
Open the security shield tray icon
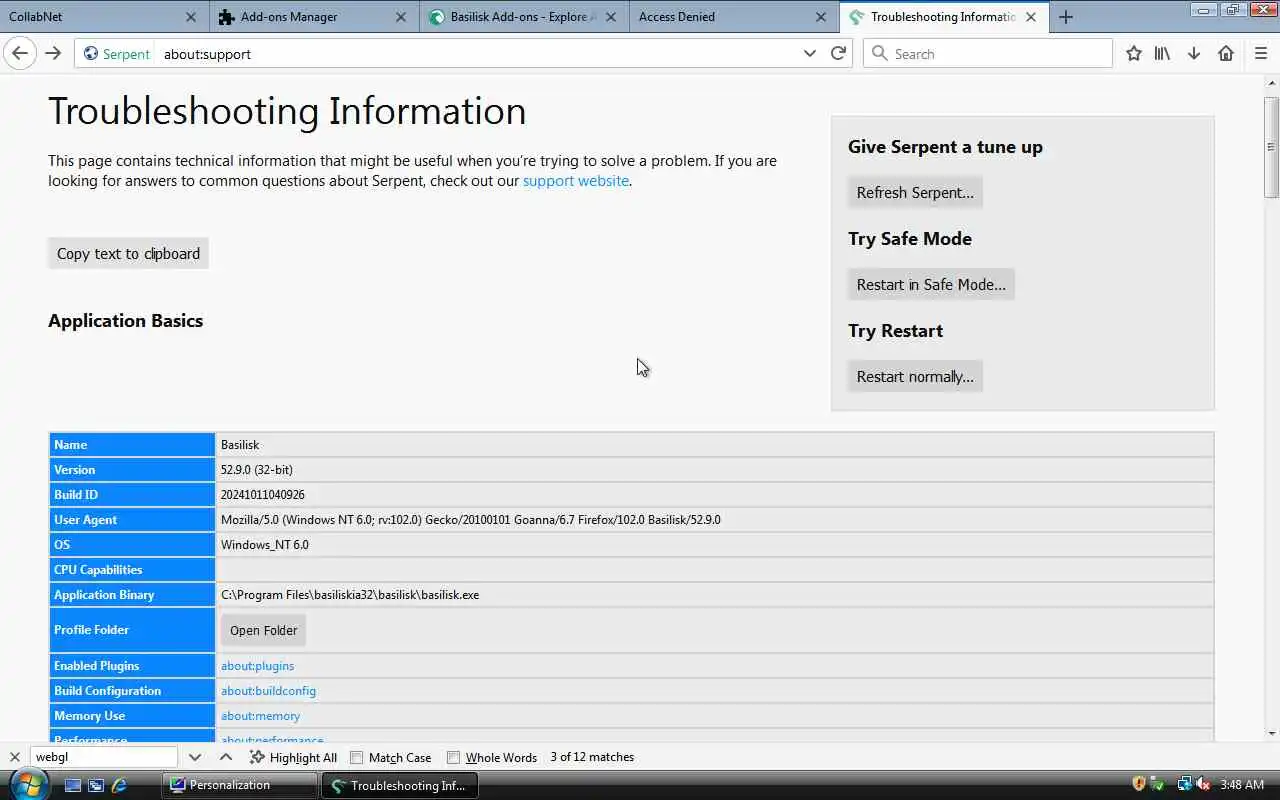click(x=1138, y=784)
